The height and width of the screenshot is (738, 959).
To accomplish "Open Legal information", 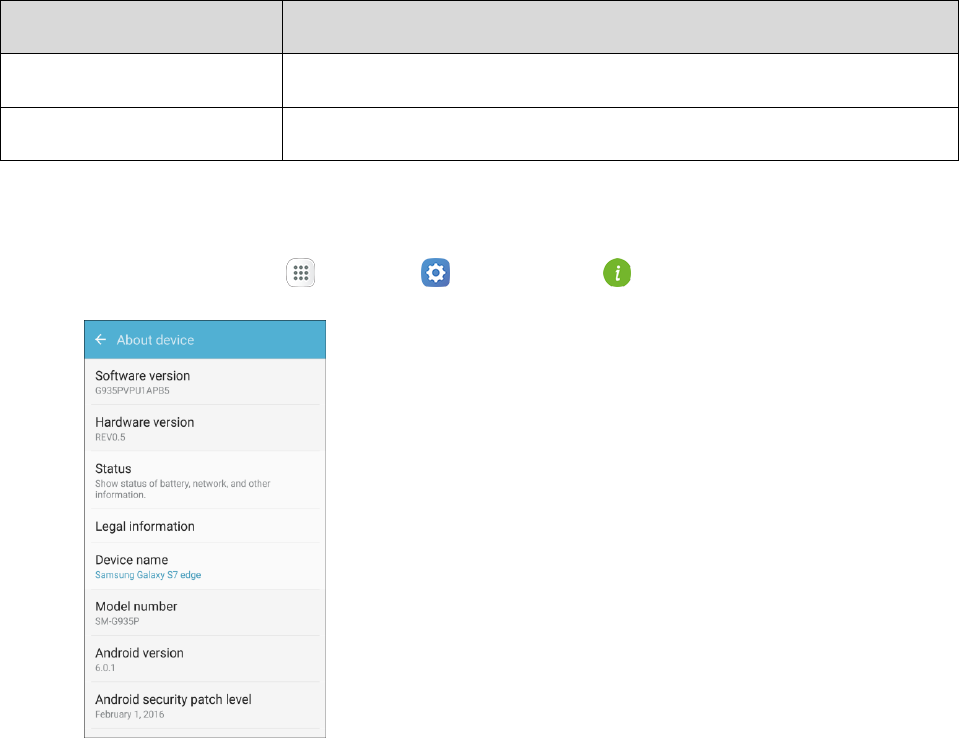I will pyautogui.click(x=205, y=526).
